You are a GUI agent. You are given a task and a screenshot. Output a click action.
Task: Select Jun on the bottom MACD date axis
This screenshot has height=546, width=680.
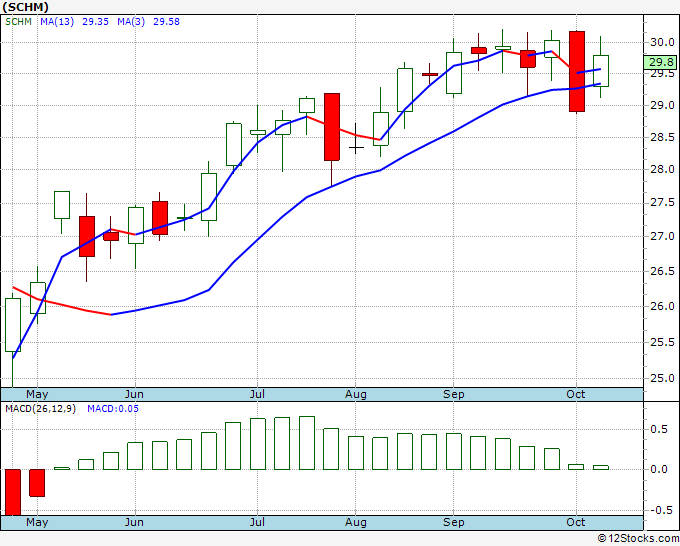134,523
